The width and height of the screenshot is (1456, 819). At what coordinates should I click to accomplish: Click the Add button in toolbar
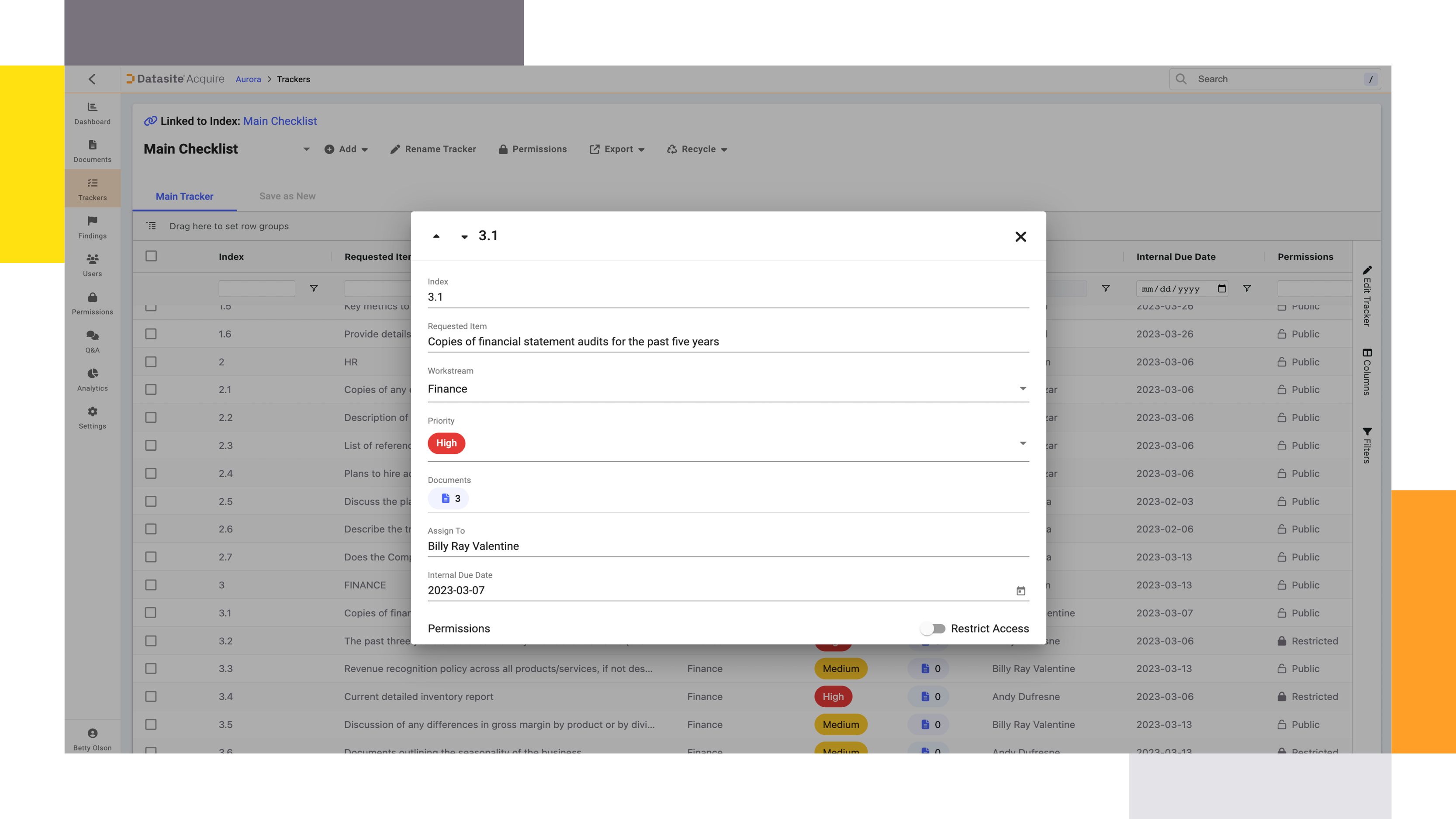pyautogui.click(x=345, y=150)
